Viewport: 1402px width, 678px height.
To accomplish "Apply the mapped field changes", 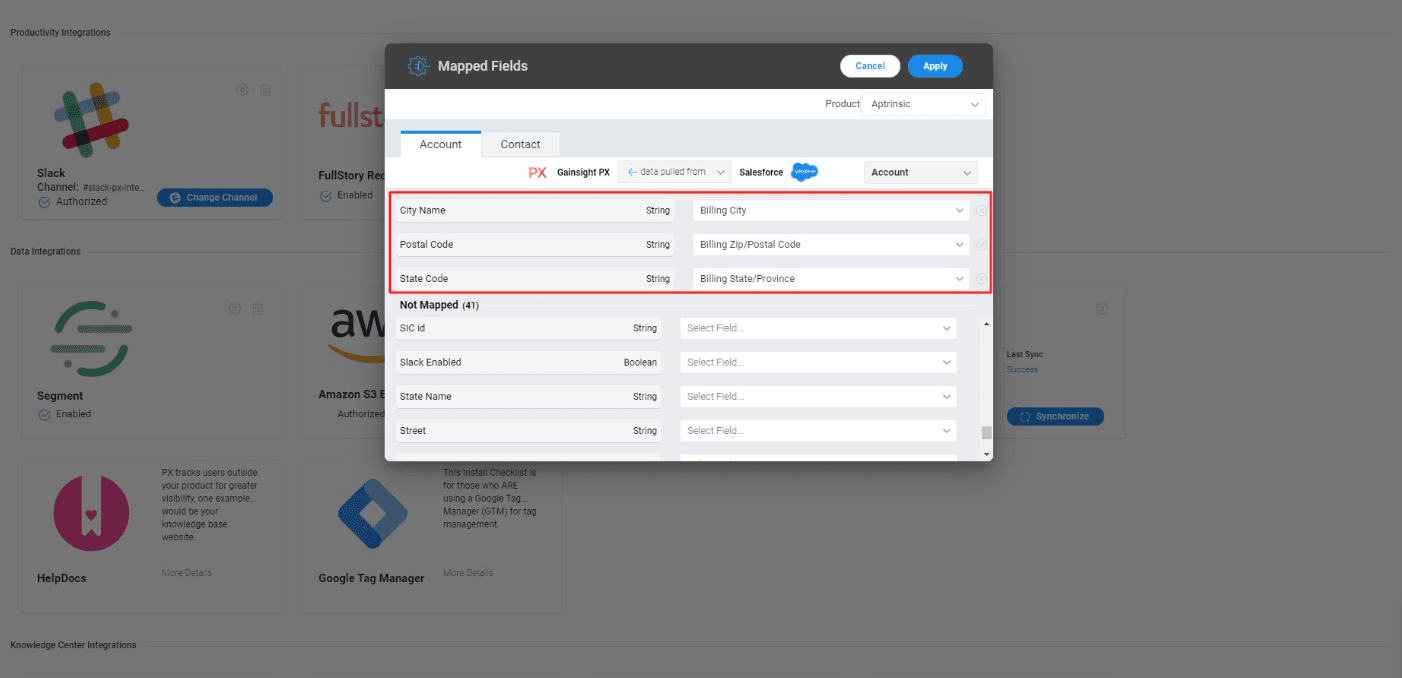I will tap(935, 66).
